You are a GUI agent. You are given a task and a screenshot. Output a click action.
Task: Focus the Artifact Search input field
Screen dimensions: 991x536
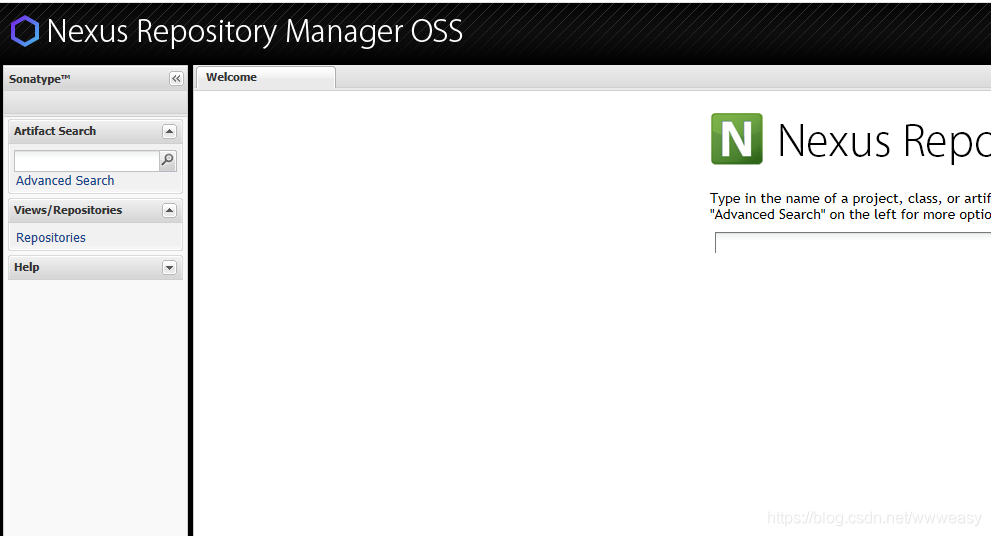[x=87, y=161]
